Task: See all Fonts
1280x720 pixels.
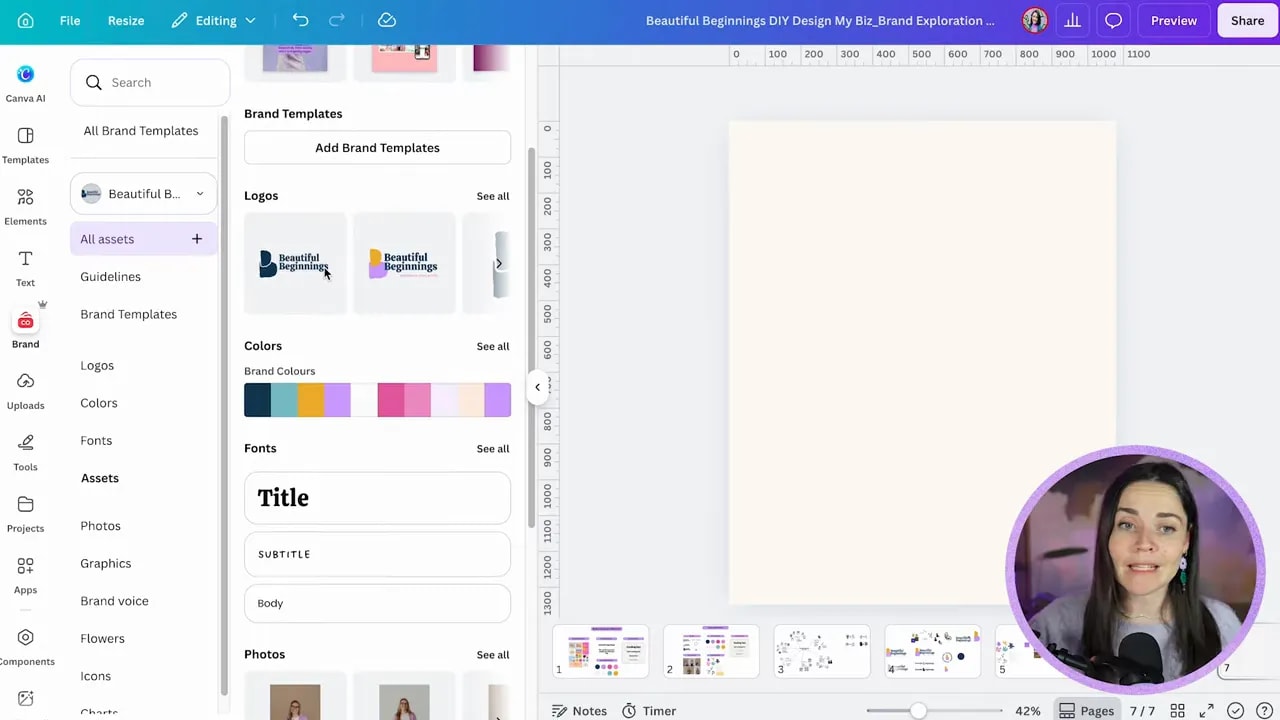Action: pyautogui.click(x=492, y=449)
